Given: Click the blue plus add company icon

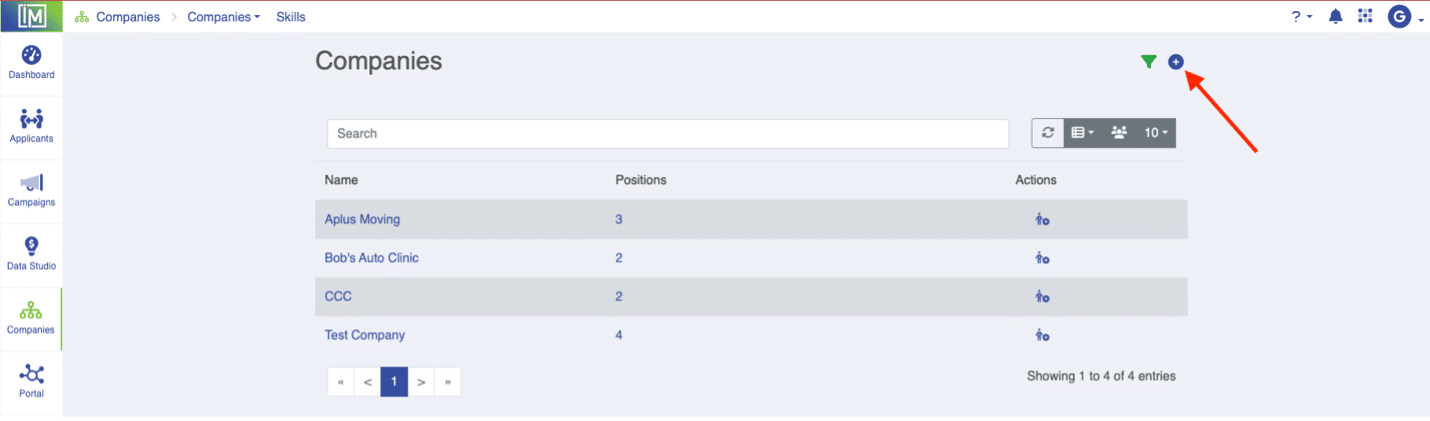Looking at the screenshot, I should 1176,62.
